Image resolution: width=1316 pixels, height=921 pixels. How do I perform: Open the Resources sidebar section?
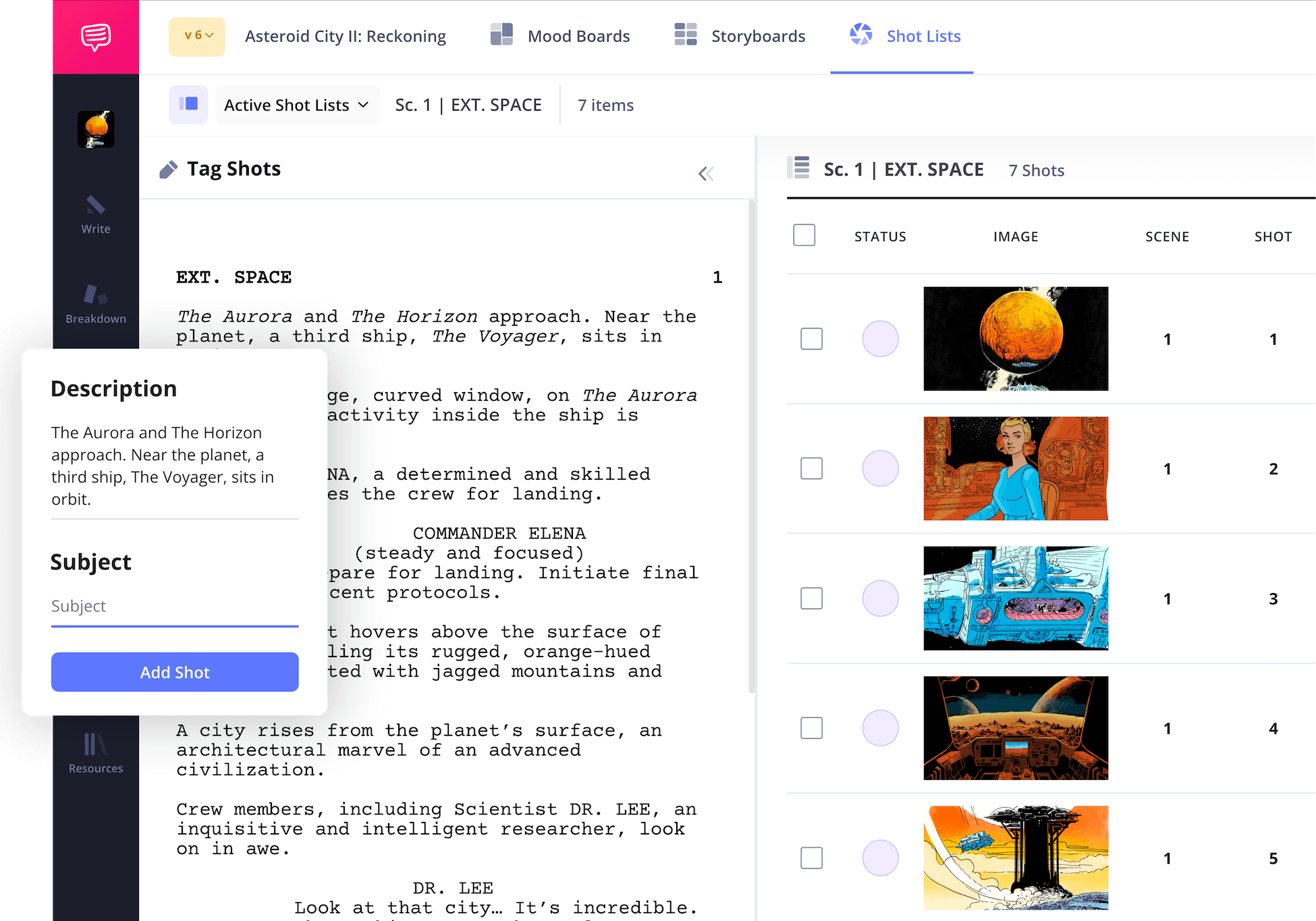tap(96, 754)
